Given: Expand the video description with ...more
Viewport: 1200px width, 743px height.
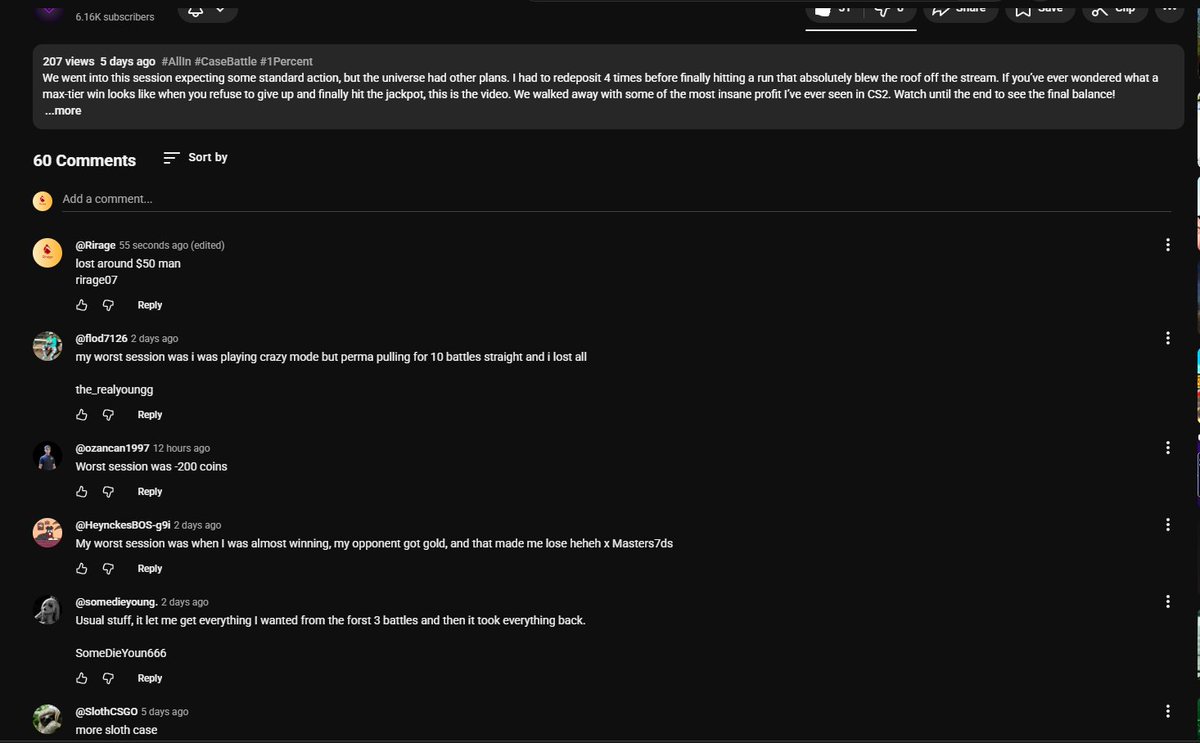Looking at the screenshot, I should coord(63,111).
